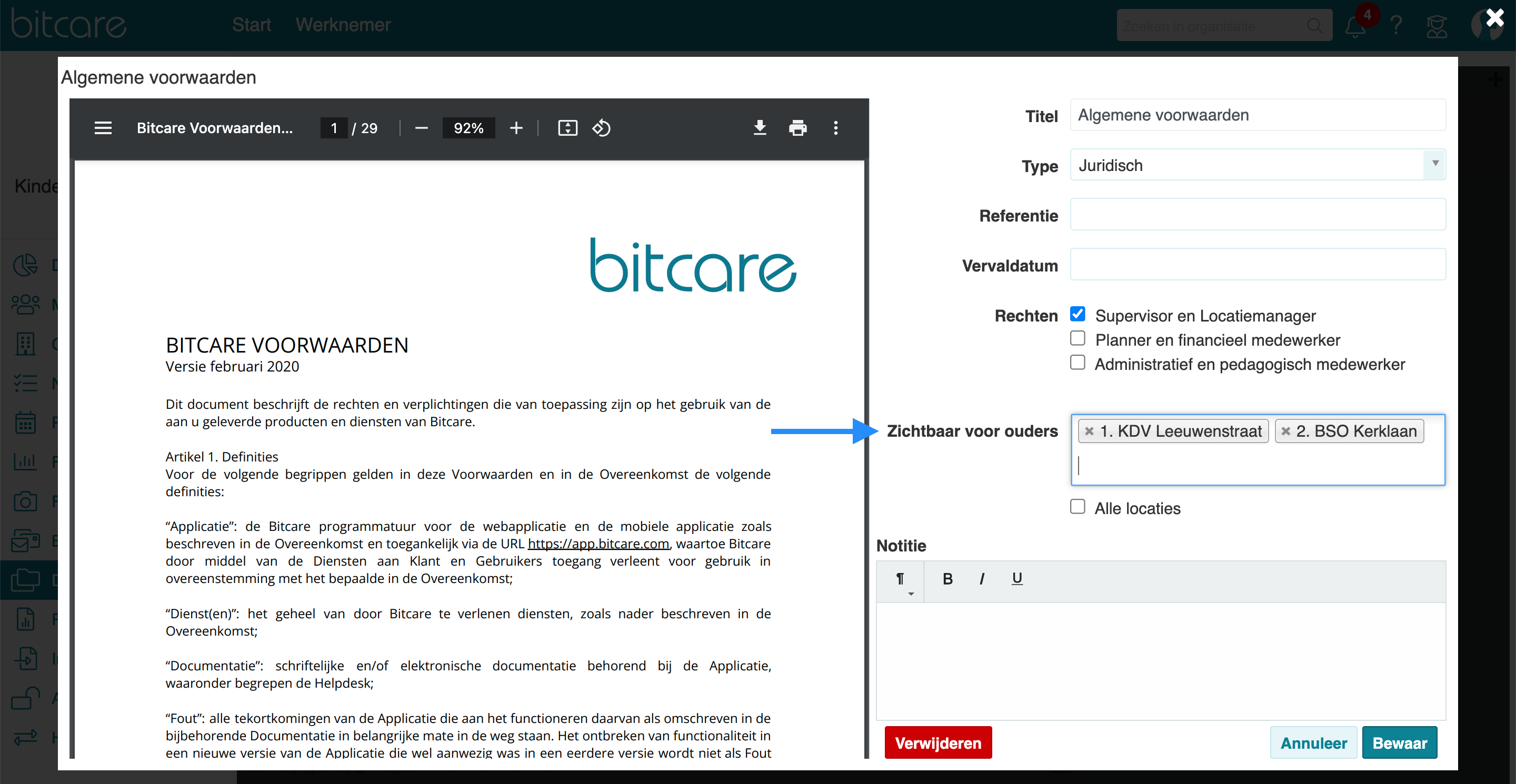Image resolution: width=1516 pixels, height=784 pixels.
Task: Open the swap arrows sidebar icon
Action: 25,737
